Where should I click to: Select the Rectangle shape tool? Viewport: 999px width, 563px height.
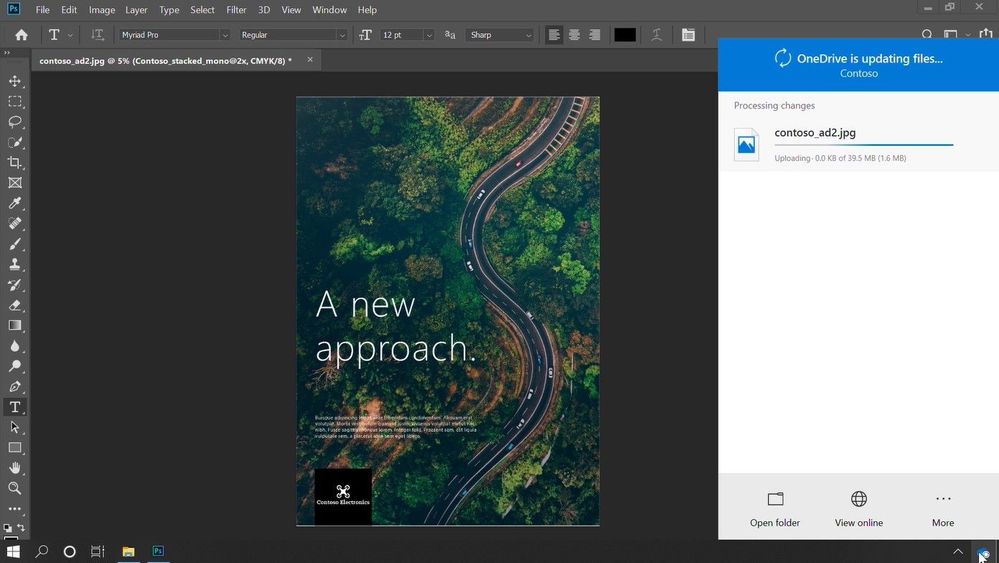pyautogui.click(x=15, y=448)
